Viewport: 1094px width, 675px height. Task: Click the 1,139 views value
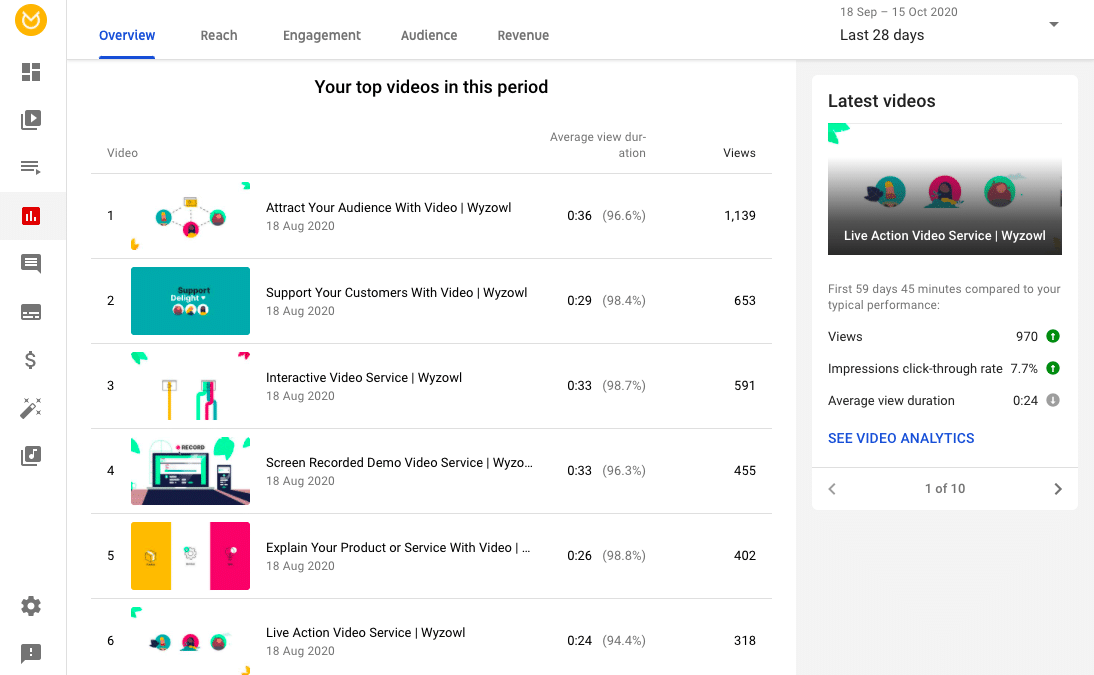tap(740, 216)
